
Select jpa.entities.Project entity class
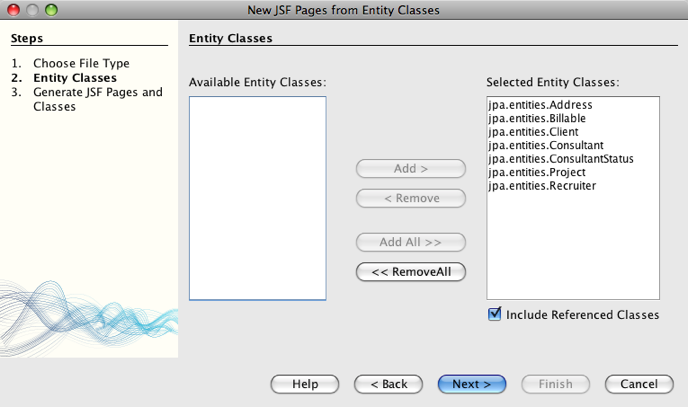click(x=536, y=172)
